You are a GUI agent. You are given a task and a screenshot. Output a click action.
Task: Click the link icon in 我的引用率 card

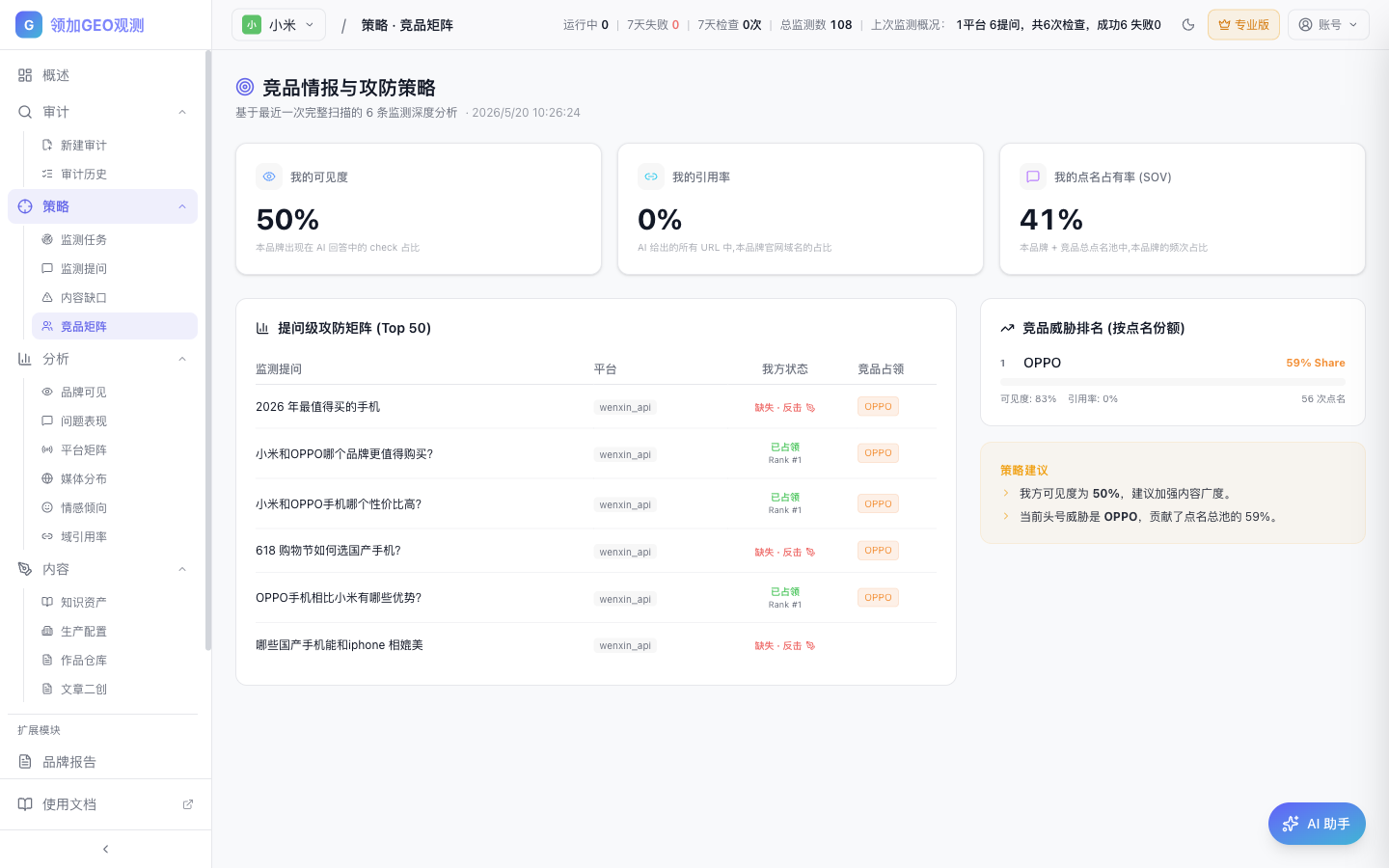(651, 176)
